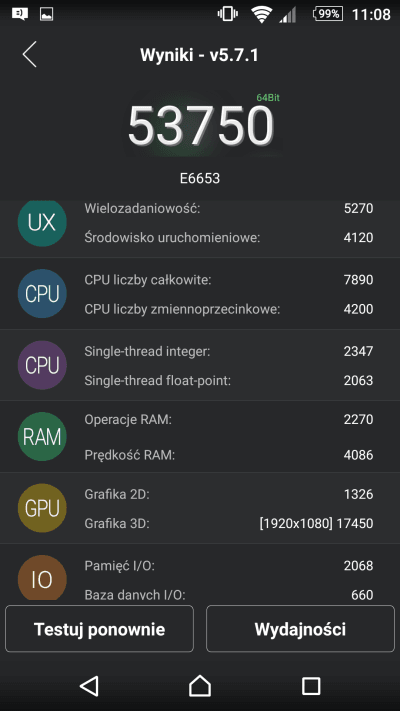
Task: Tap the brown IO category icon
Action: (42, 578)
